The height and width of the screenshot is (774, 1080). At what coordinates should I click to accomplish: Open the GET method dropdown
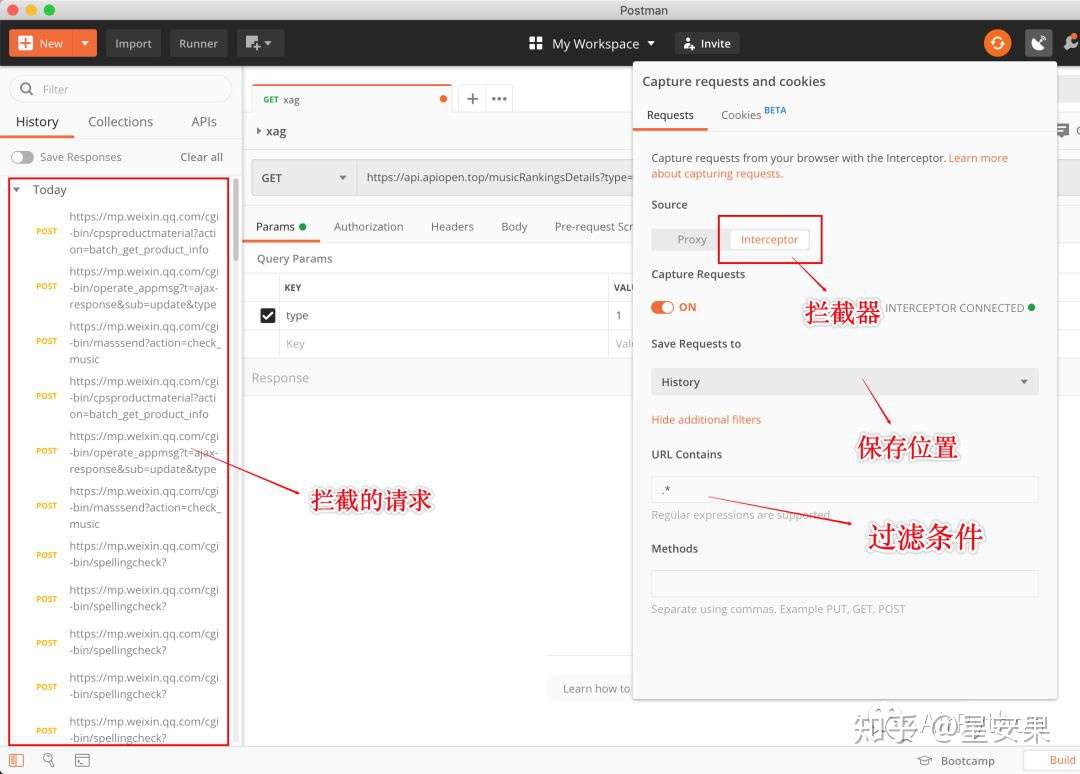click(304, 178)
